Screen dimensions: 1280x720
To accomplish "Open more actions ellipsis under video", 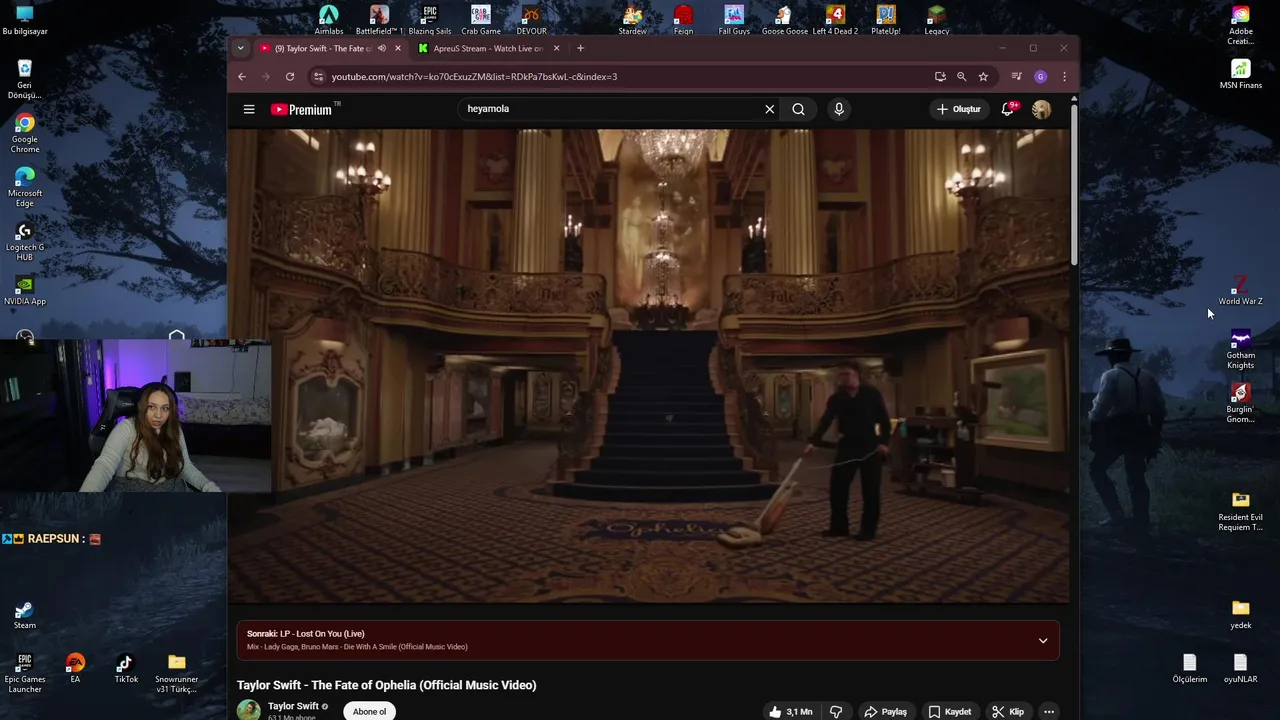I will click(1049, 711).
